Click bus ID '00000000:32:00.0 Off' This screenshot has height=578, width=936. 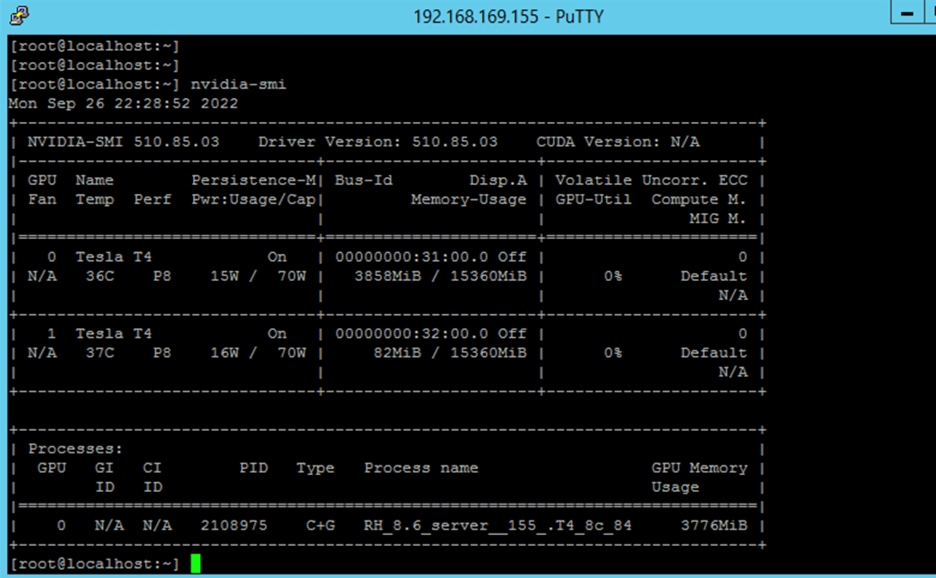pos(430,334)
